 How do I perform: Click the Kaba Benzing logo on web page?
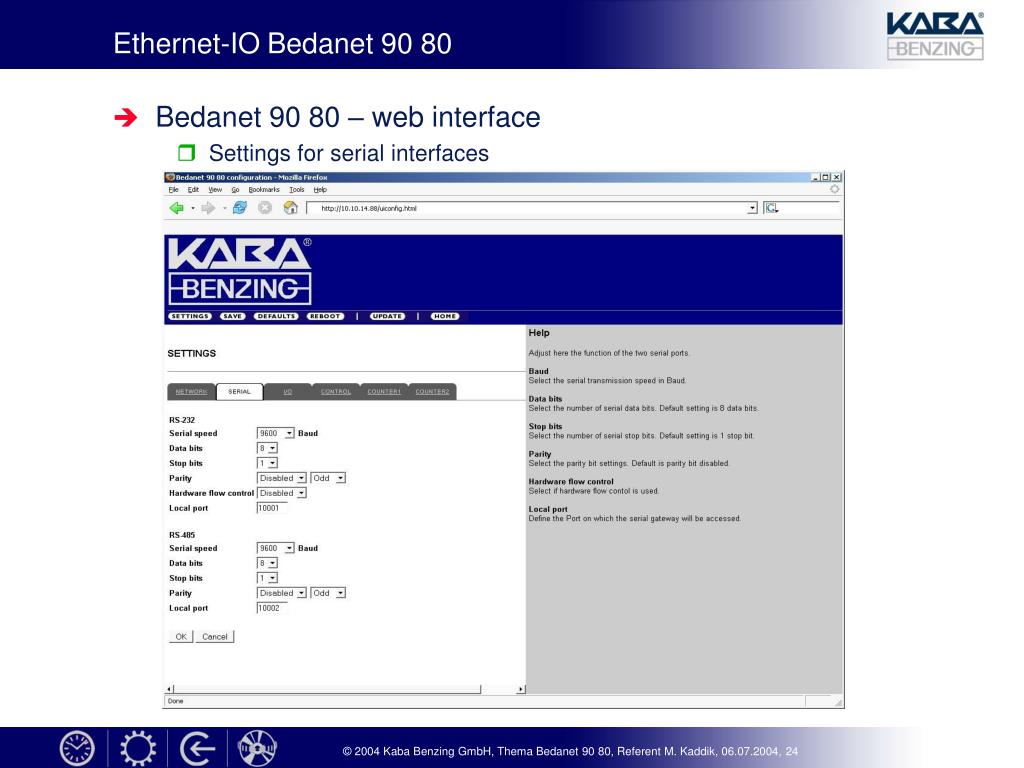tap(240, 271)
